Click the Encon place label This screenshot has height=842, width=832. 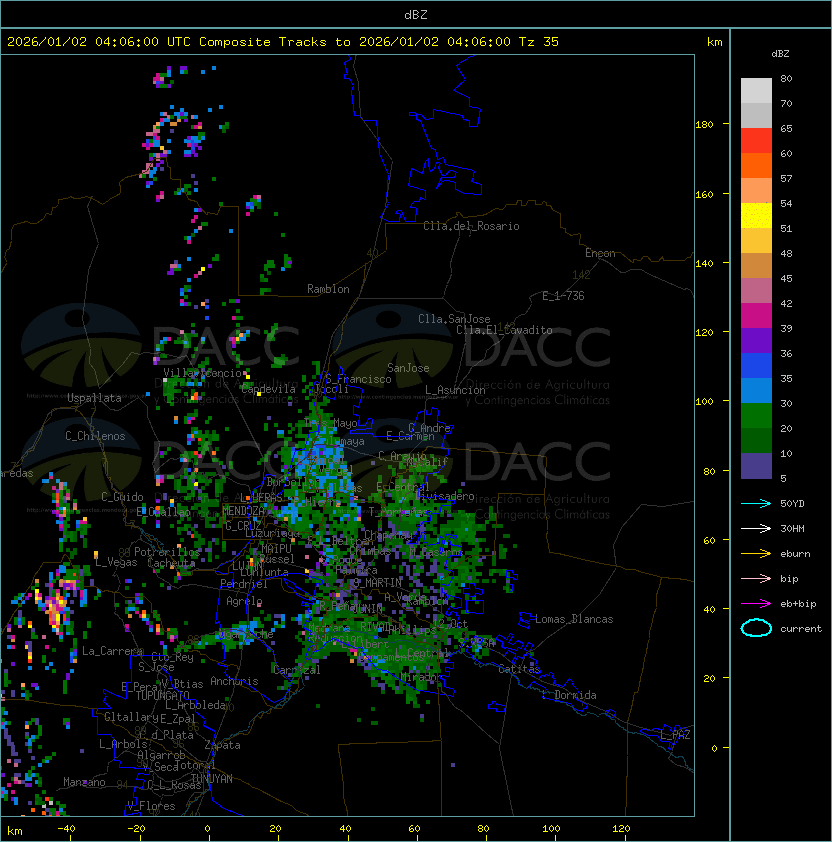[600, 252]
